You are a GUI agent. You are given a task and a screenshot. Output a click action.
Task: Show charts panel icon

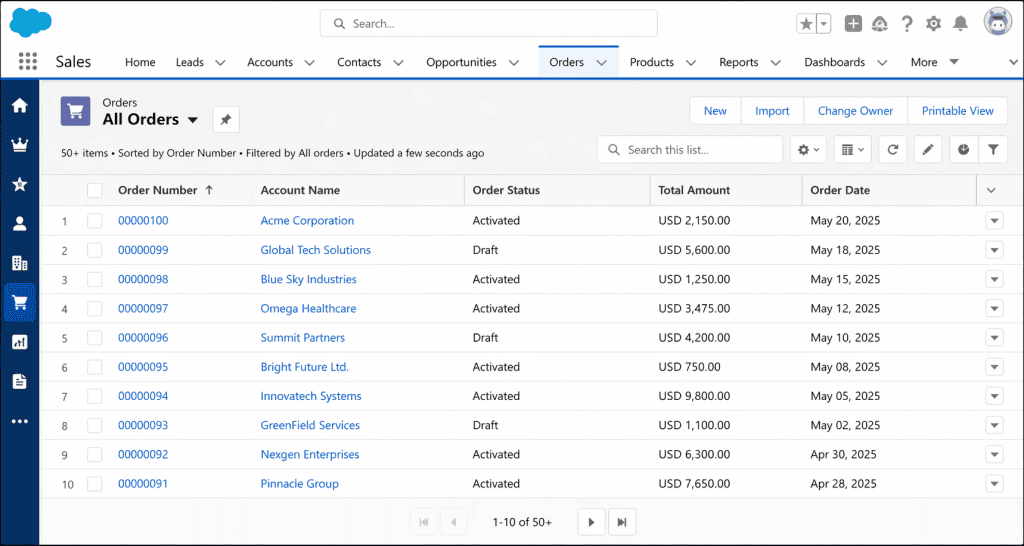click(963, 150)
